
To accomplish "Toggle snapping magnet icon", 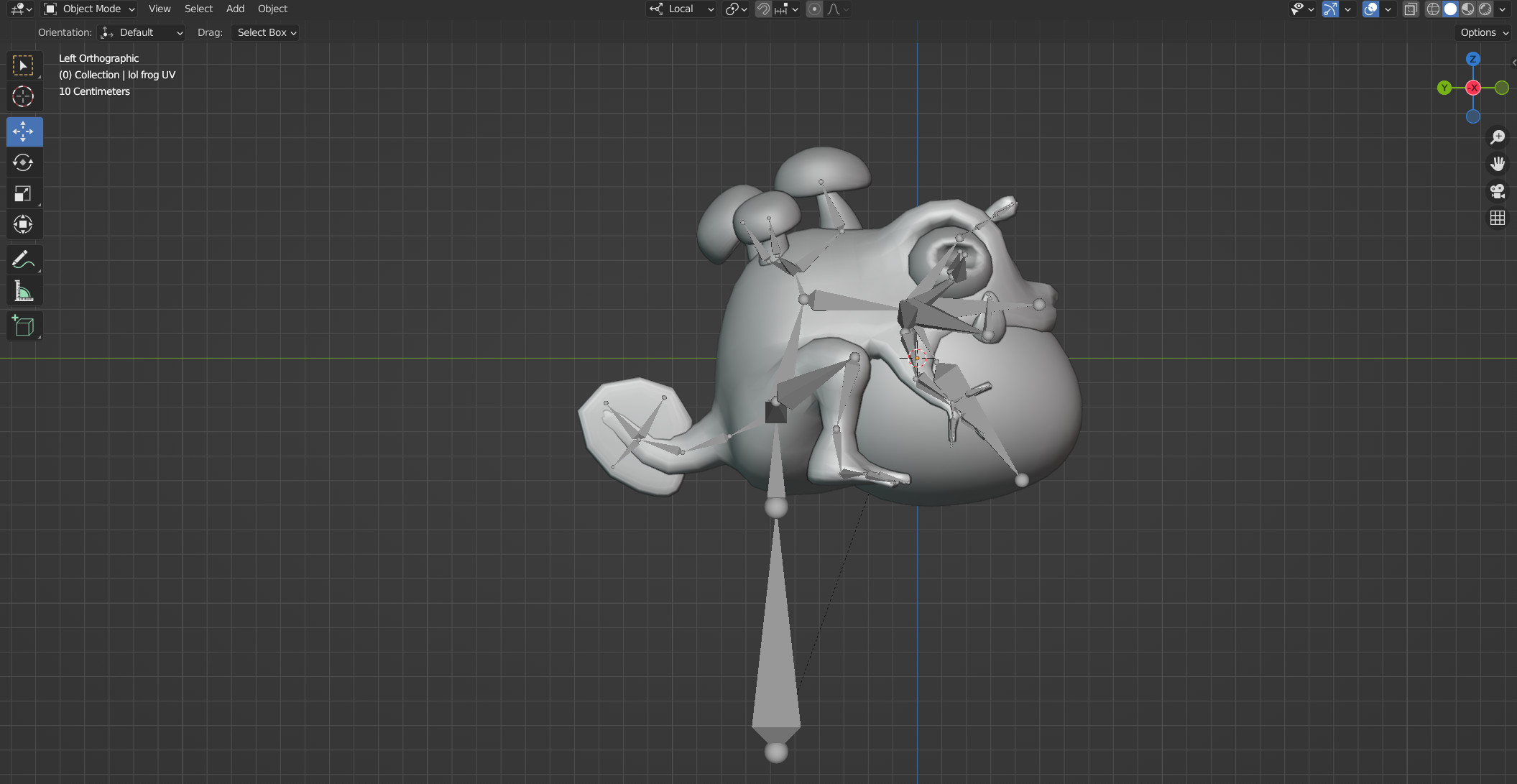I will (x=763, y=9).
